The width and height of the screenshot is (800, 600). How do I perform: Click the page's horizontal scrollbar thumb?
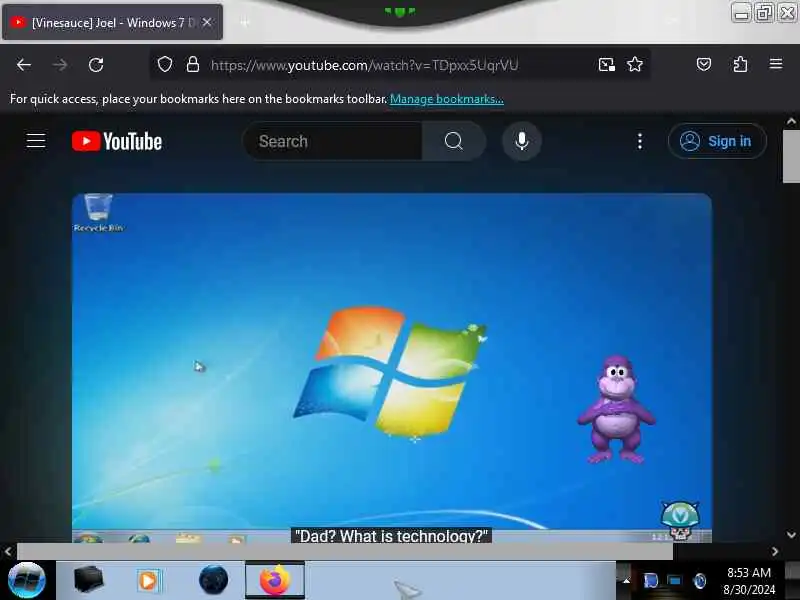345,552
